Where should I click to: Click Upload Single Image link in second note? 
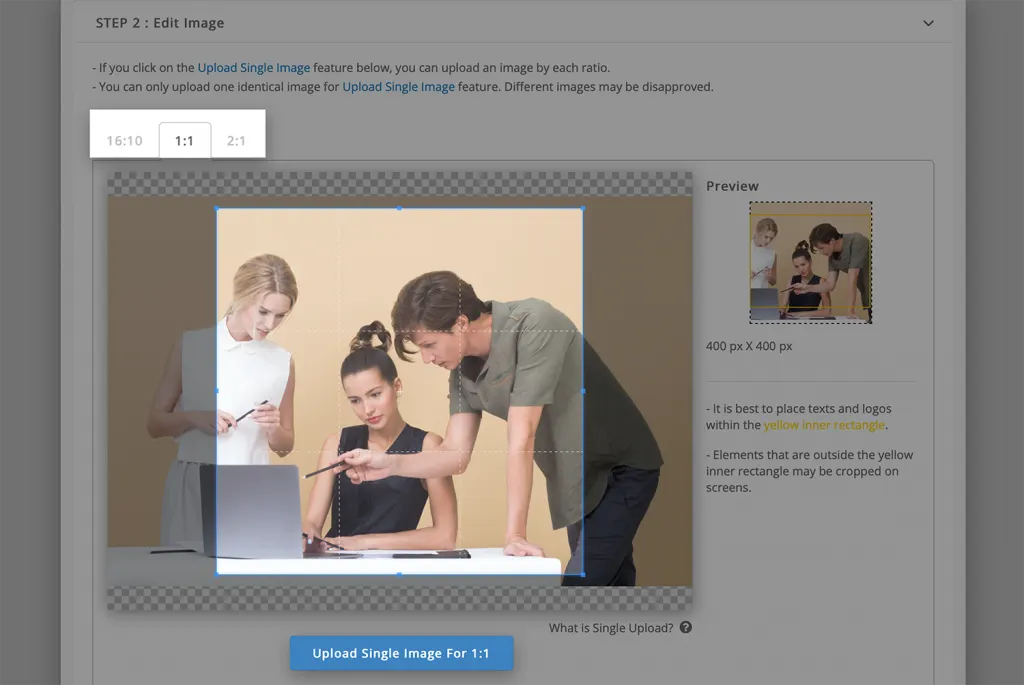398,86
